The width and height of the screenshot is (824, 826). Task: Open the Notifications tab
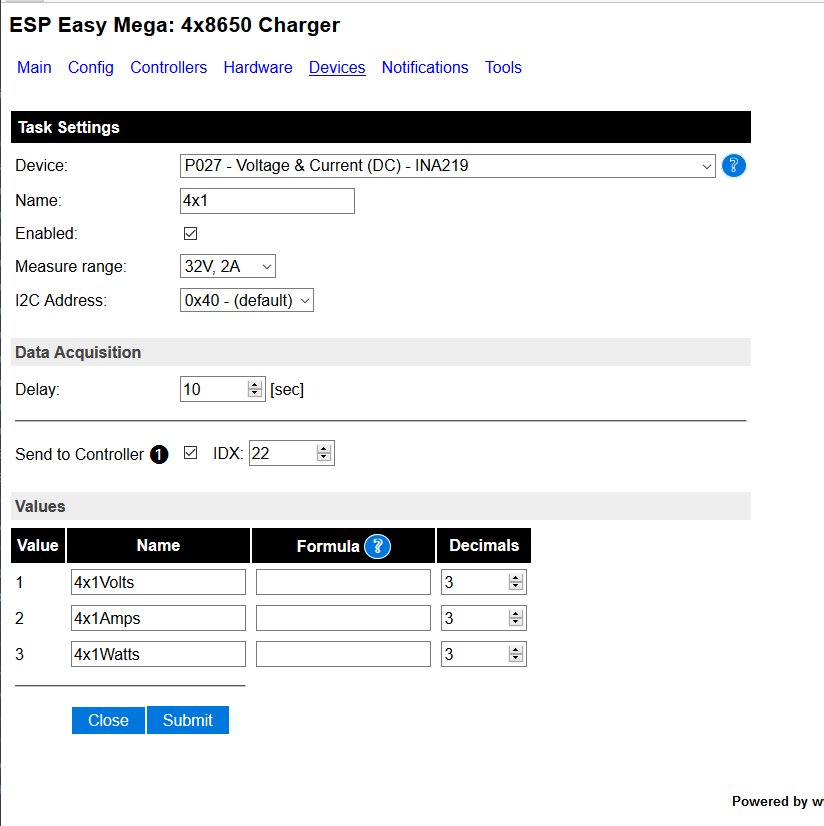pos(425,67)
